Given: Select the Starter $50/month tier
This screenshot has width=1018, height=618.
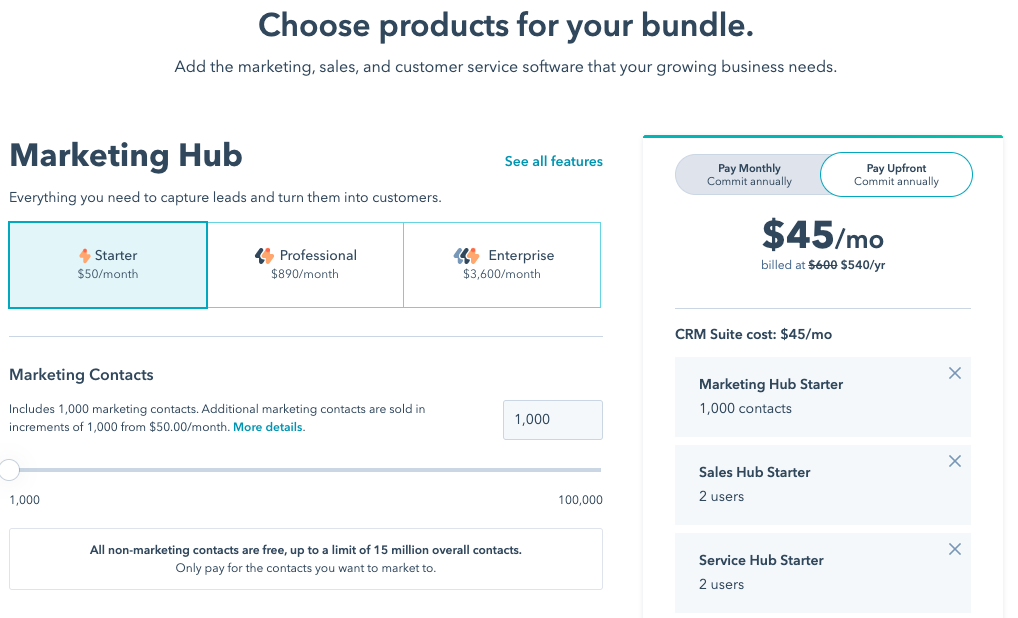Looking at the screenshot, I should pos(107,264).
